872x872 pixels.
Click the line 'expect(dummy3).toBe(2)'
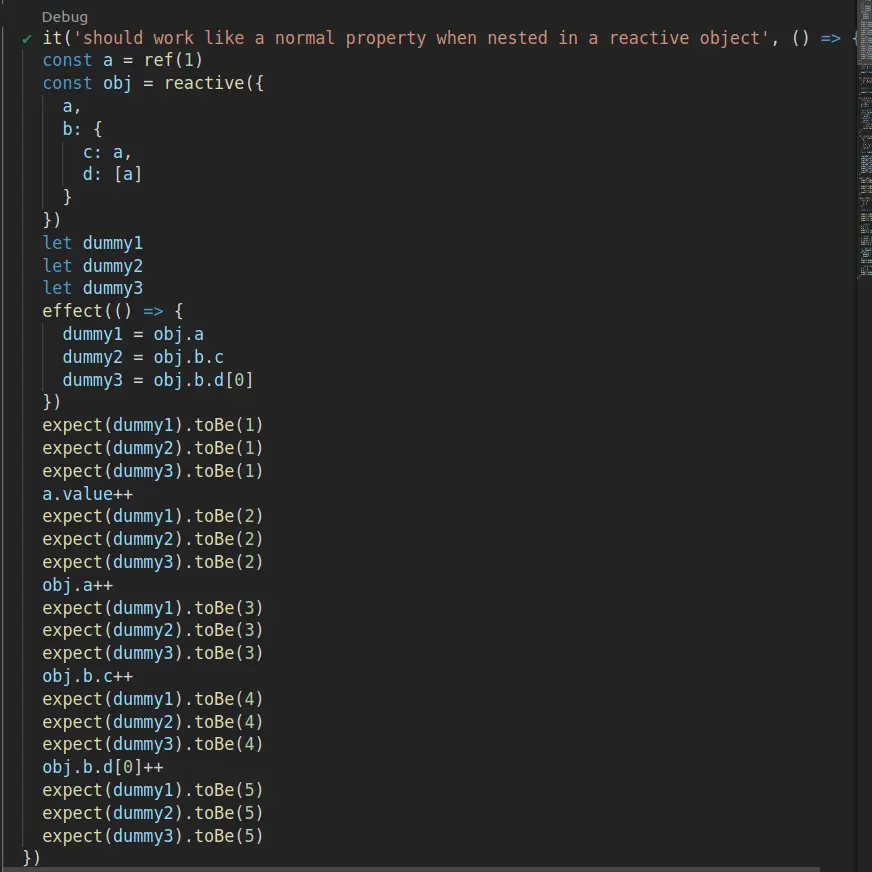[x=152, y=562]
